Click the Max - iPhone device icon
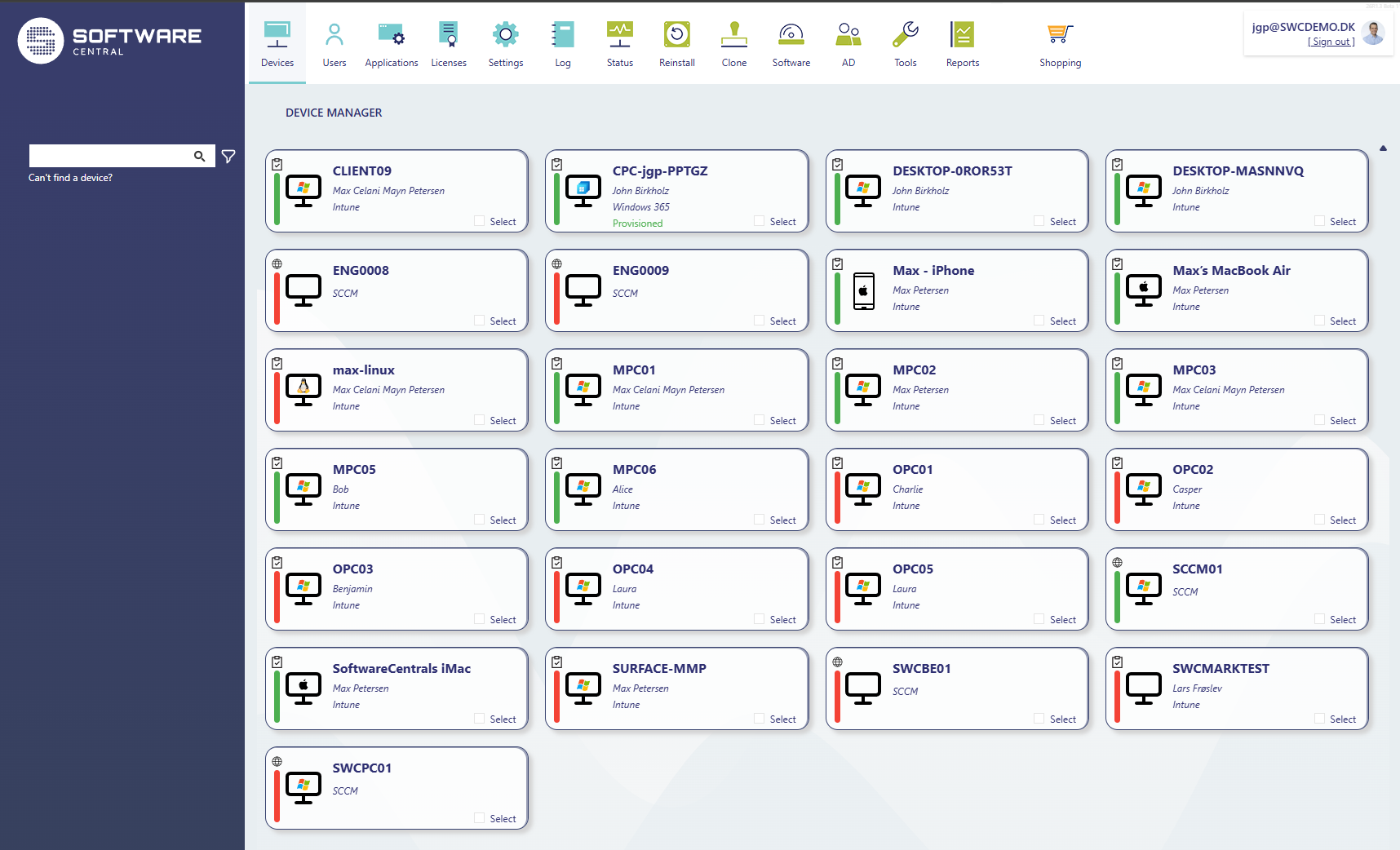The width and height of the screenshot is (1400, 850). point(863,291)
